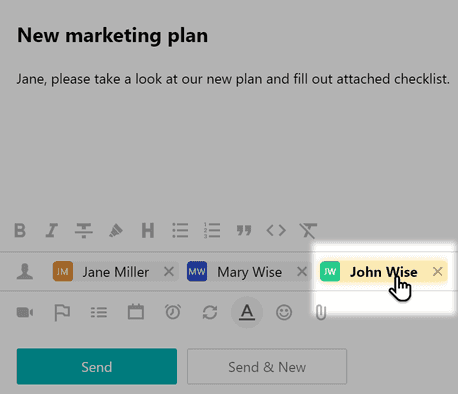Clear text formatting
Image resolution: width=458 pixels, height=394 pixels.
tap(308, 230)
